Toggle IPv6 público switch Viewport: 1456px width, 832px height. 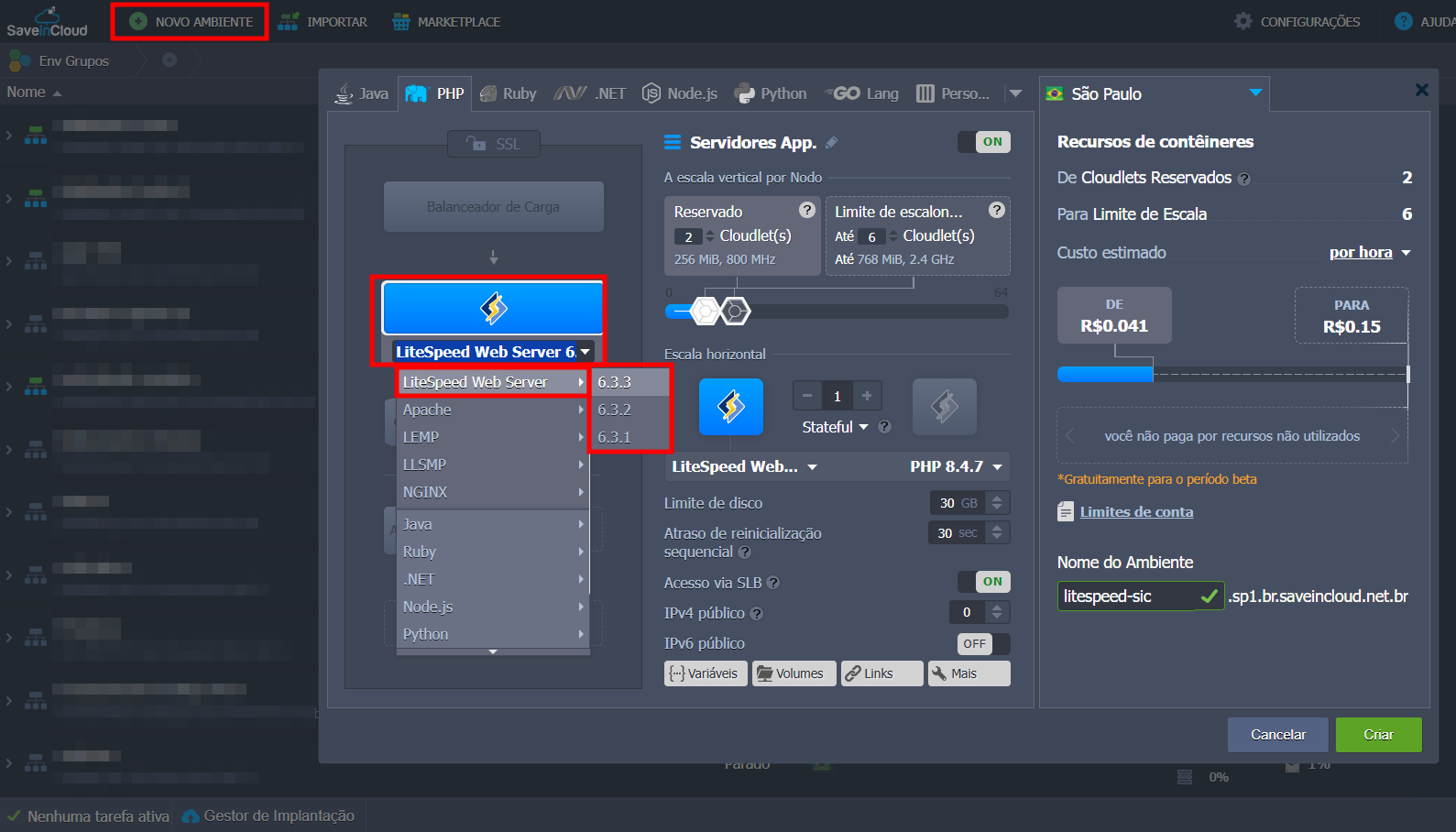(984, 644)
